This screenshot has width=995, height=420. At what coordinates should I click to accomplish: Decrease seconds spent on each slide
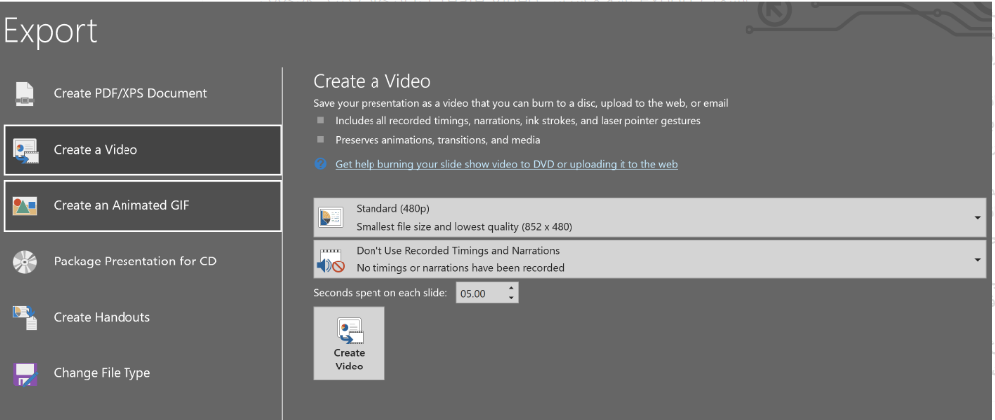[x=512, y=298]
